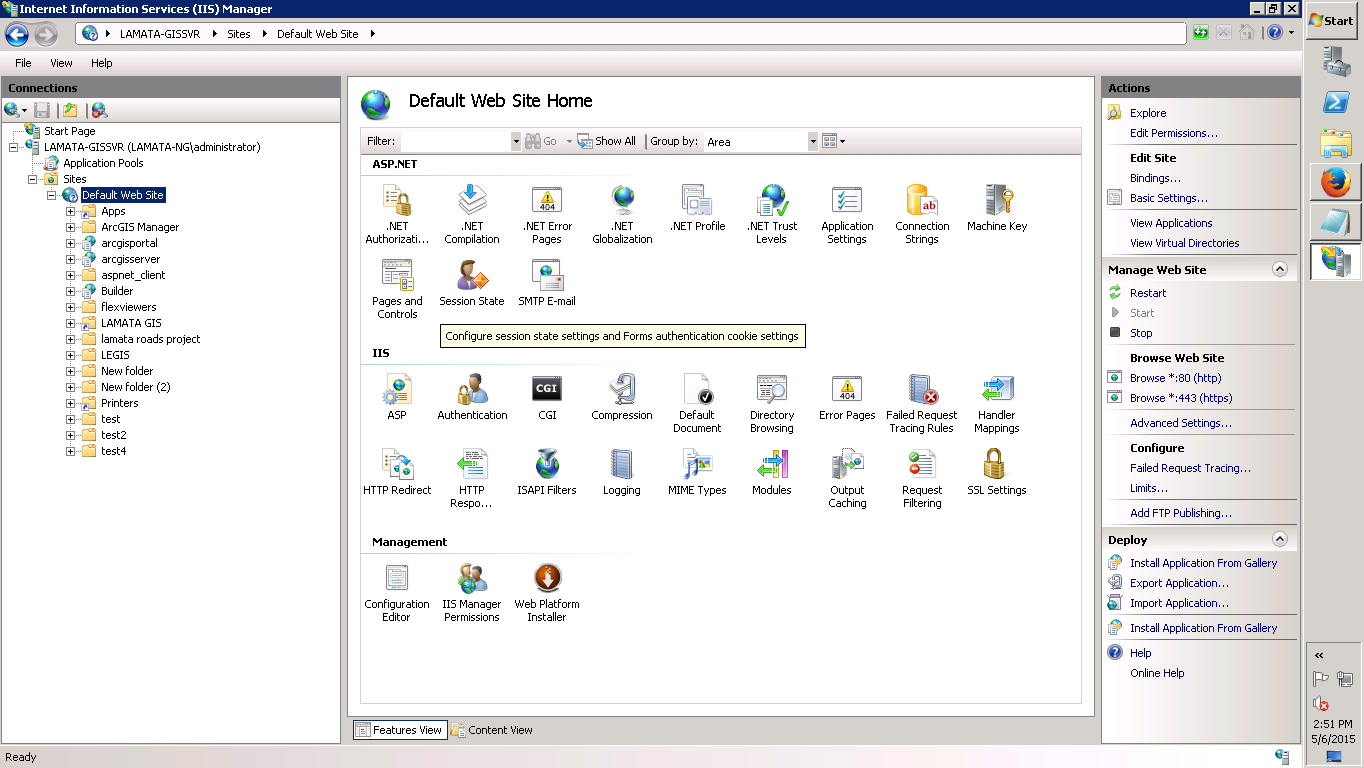Open the Help menu
1364x768 pixels.
(101, 63)
